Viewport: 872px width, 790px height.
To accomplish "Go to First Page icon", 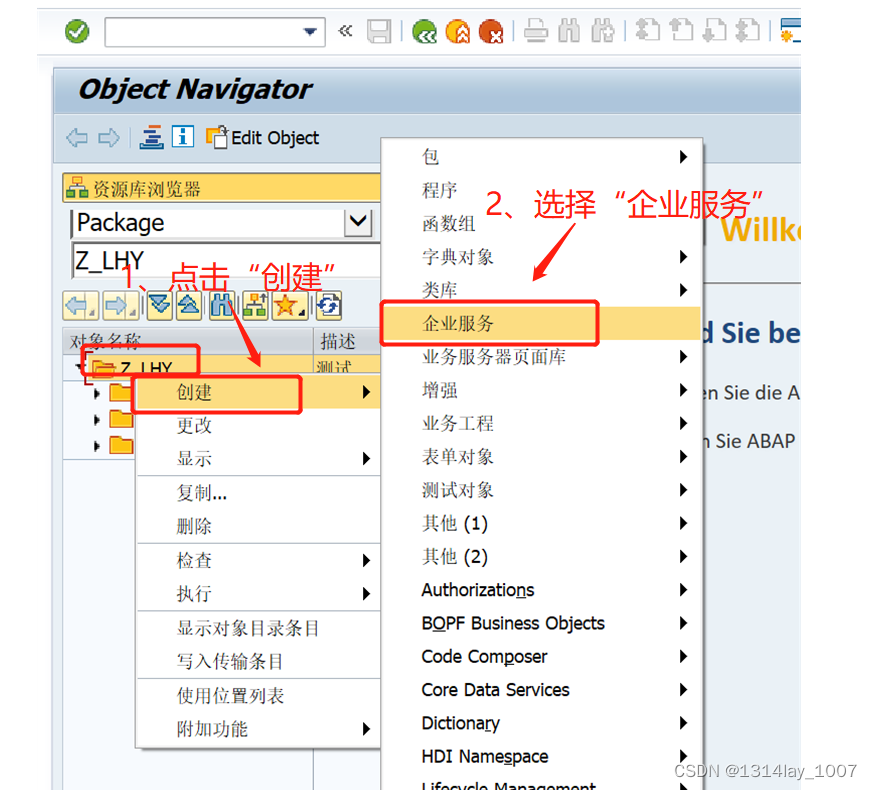I will [x=647, y=31].
